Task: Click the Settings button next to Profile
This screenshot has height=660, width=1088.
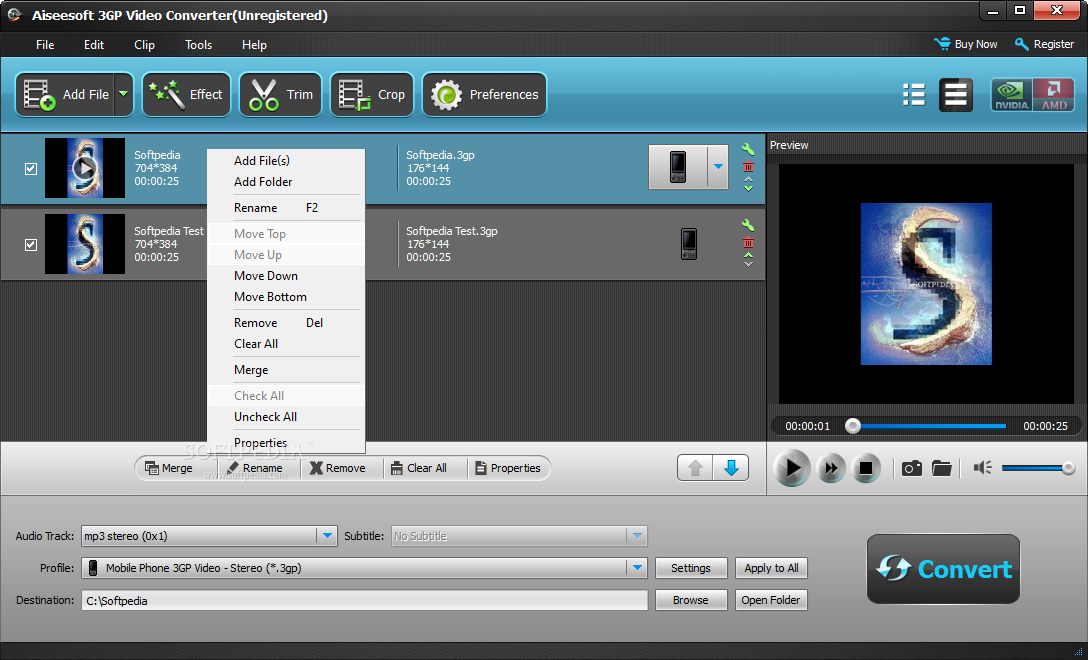Action: [691, 568]
